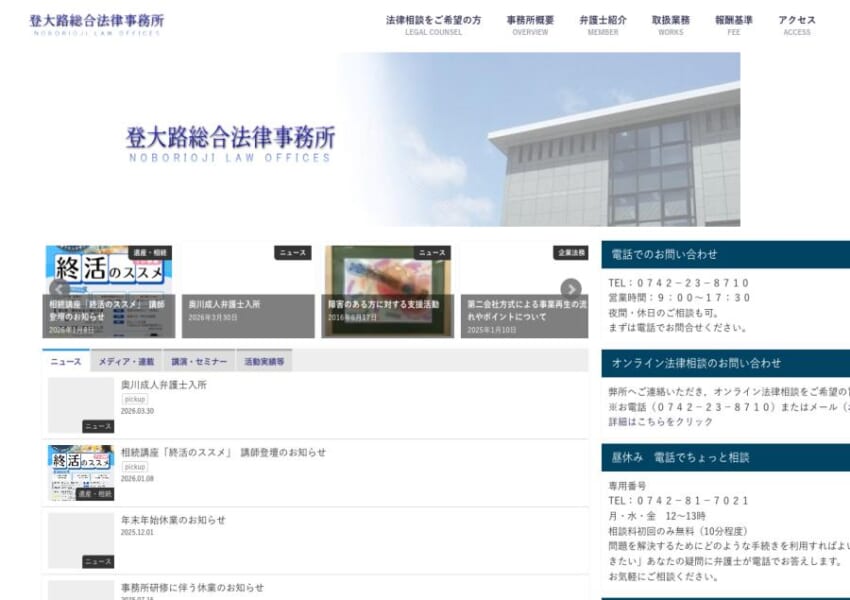Click pickup tag under 相続講座 list item
The height and width of the screenshot is (600, 850).
(134, 467)
